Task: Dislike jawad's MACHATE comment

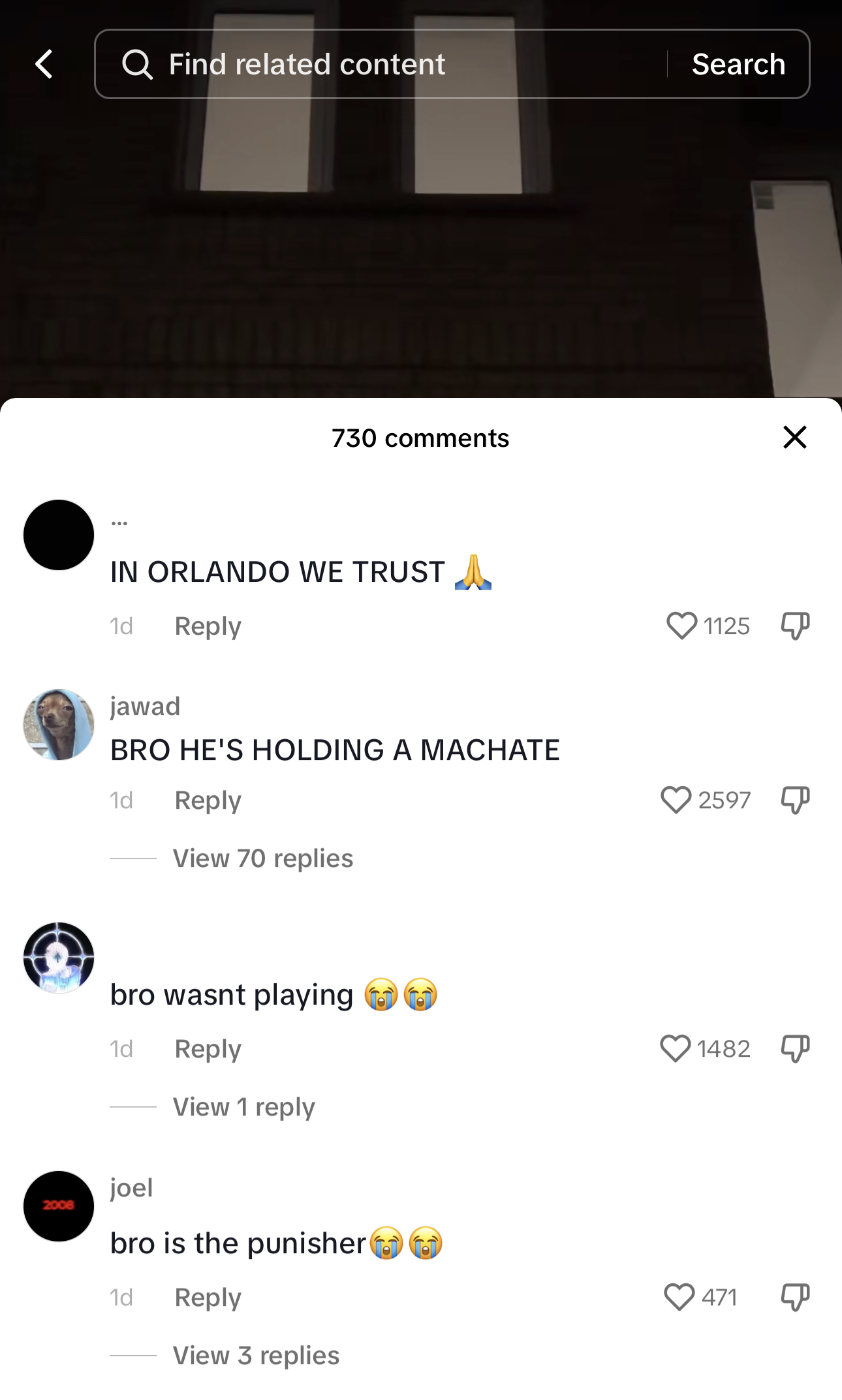Action: [x=794, y=800]
